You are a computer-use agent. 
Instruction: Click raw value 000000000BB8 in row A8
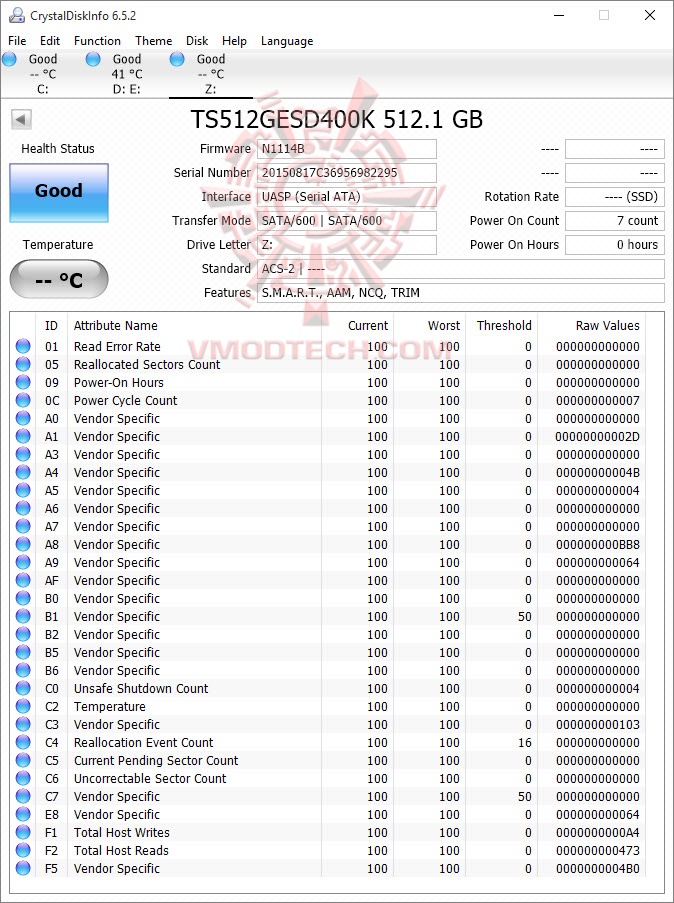tap(597, 544)
